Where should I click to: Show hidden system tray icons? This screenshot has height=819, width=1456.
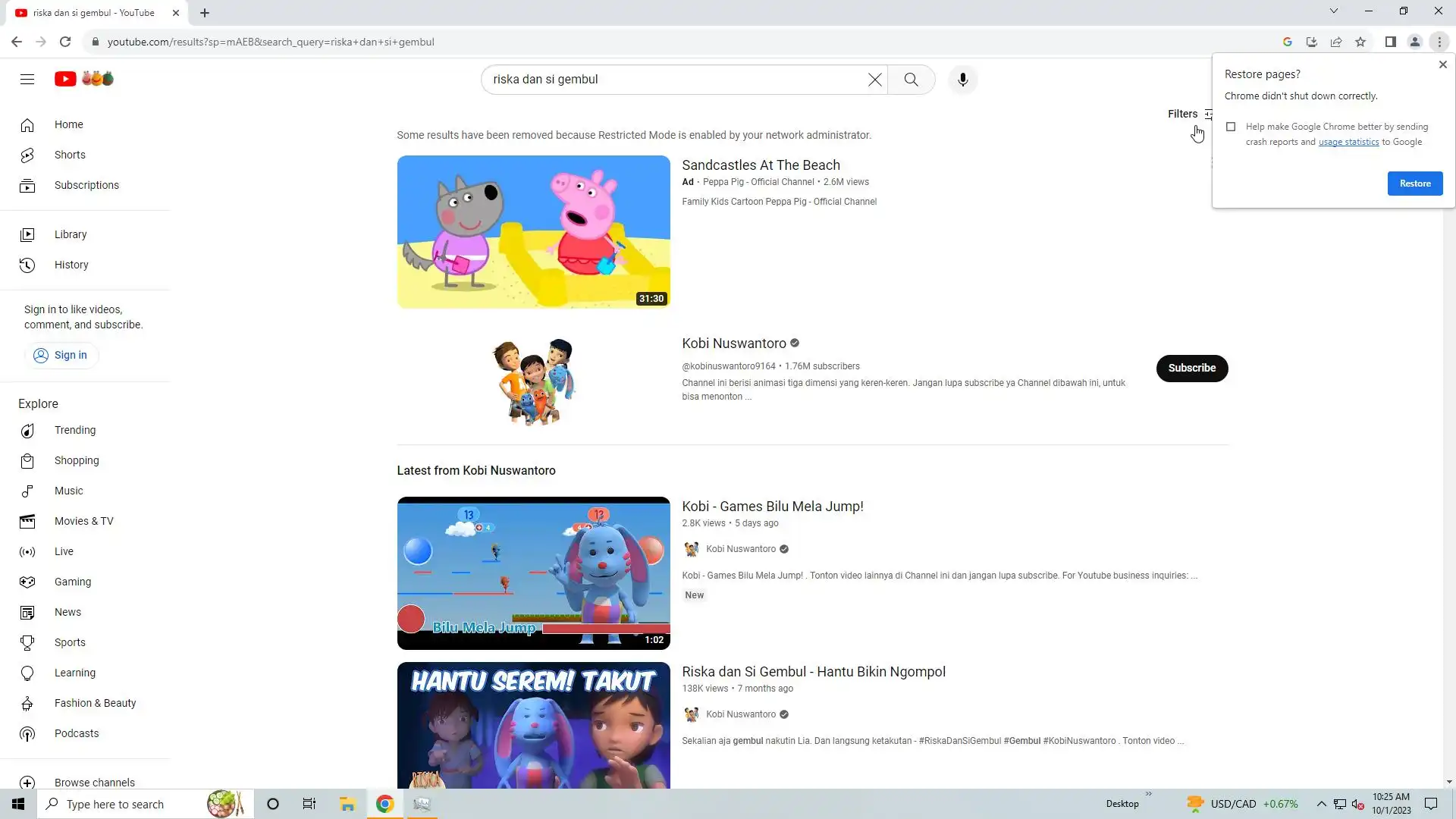(x=1321, y=804)
